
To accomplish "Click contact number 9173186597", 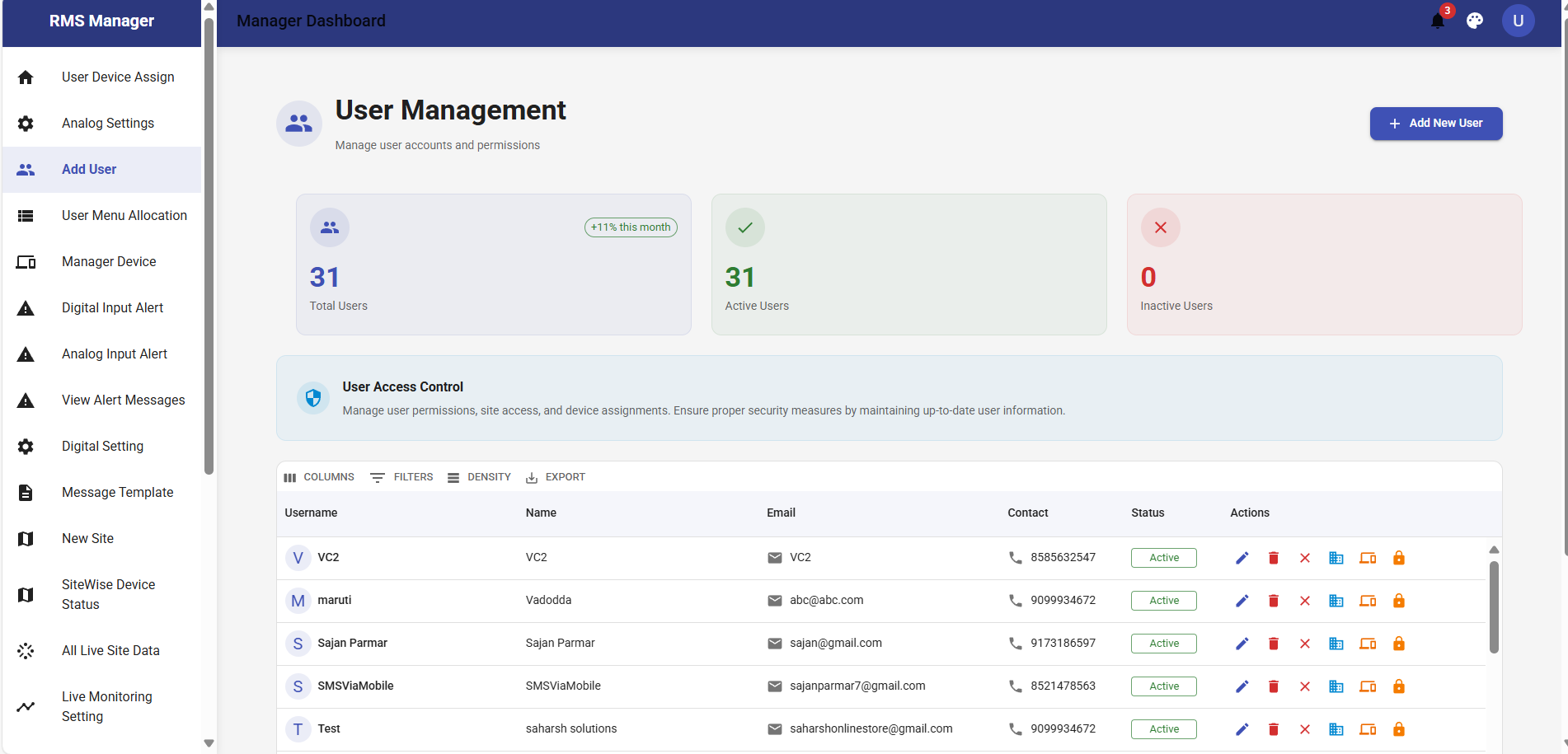I will pyautogui.click(x=1063, y=644).
